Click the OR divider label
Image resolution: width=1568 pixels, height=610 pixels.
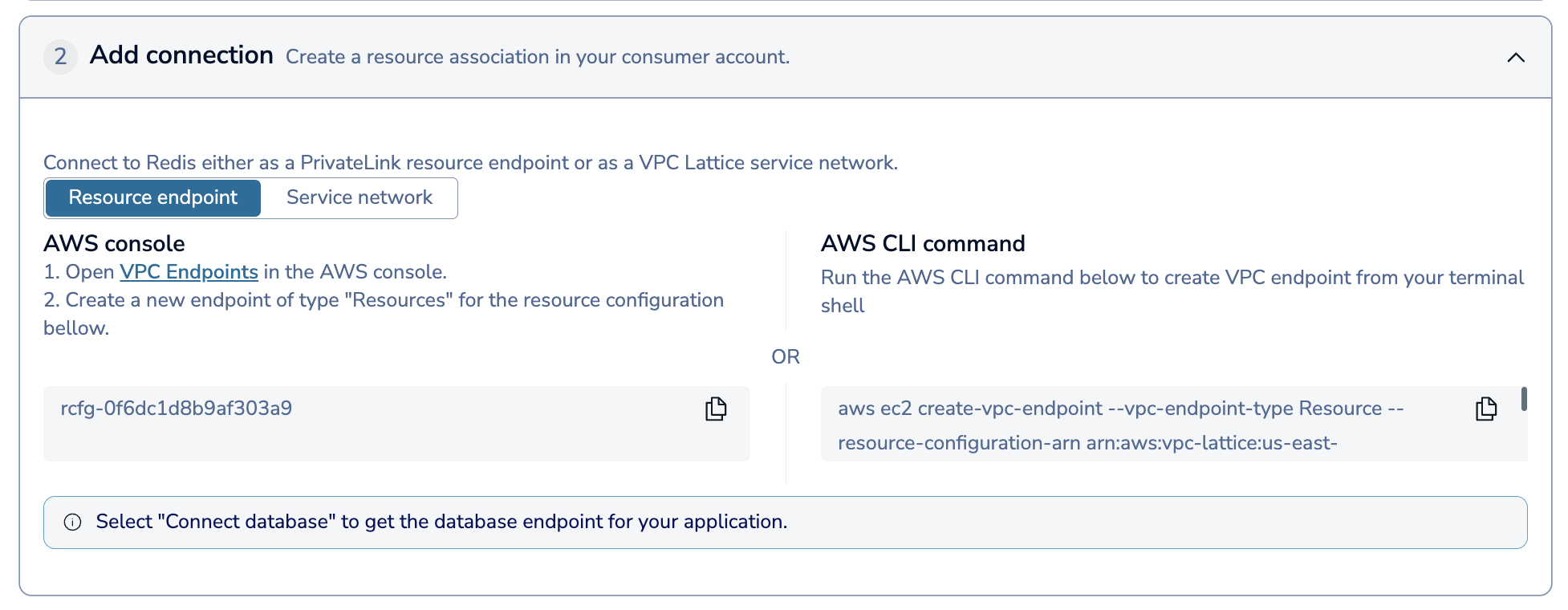coord(786,357)
